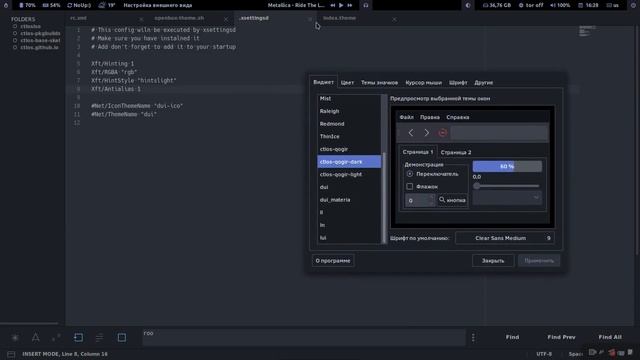Image resolution: width=640 pixels, height=360 pixels.
Task: Click the Закрыть button
Action: (493, 261)
